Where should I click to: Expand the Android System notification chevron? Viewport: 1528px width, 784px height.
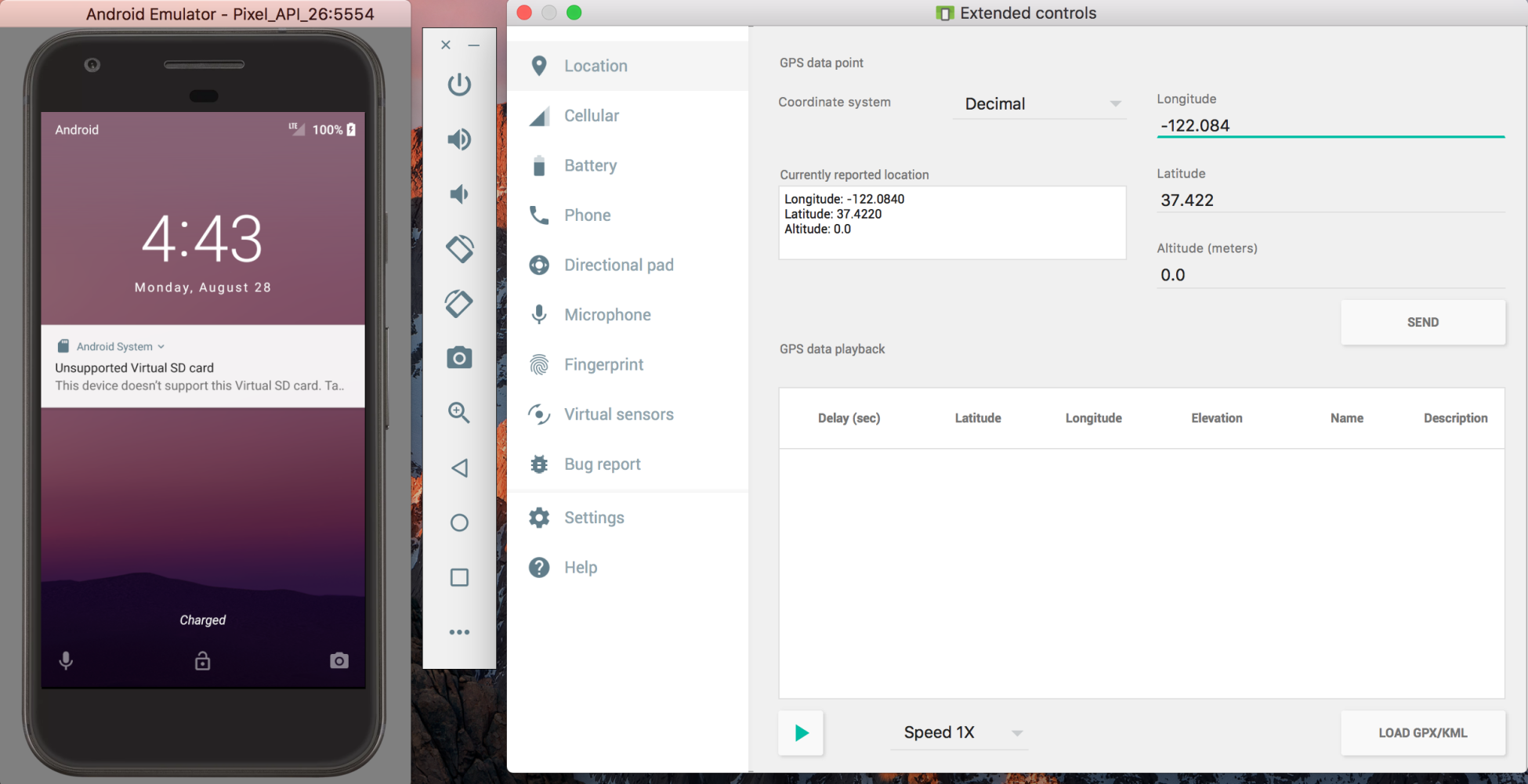(161, 346)
